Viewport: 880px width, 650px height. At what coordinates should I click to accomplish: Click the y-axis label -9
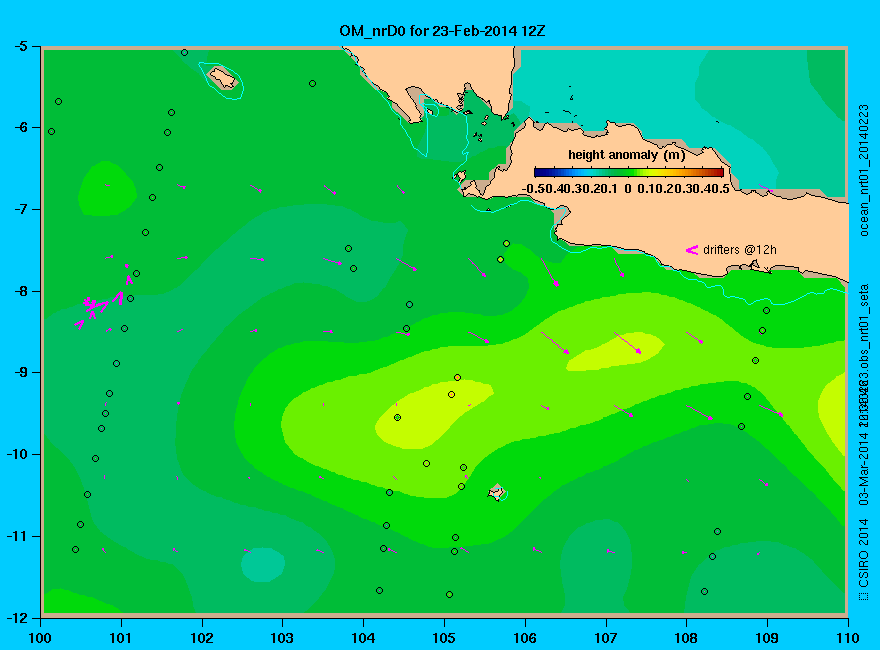(20, 373)
